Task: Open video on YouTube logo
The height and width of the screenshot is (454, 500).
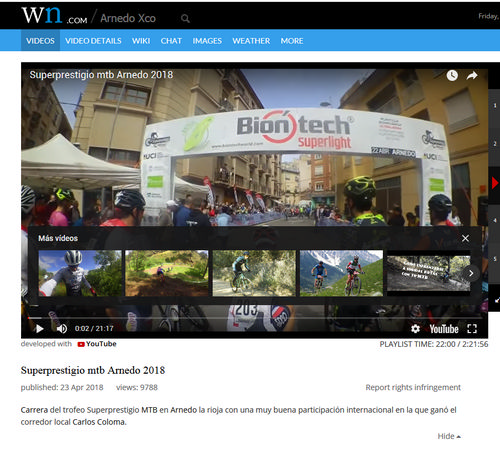Action: click(x=444, y=329)
